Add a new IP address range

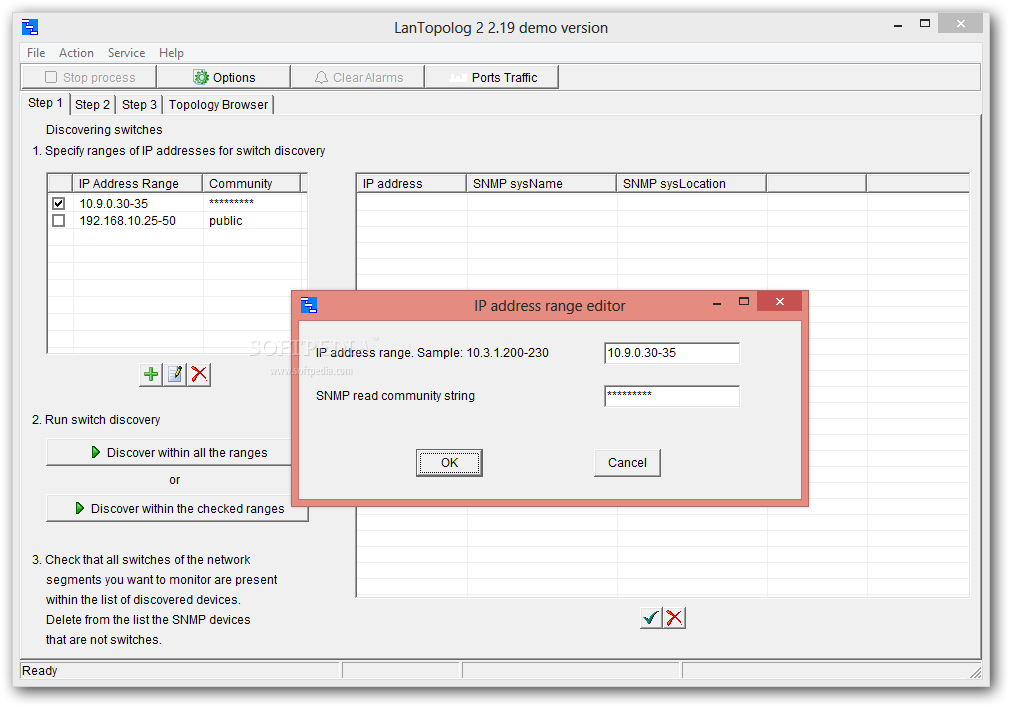point(151,374)
